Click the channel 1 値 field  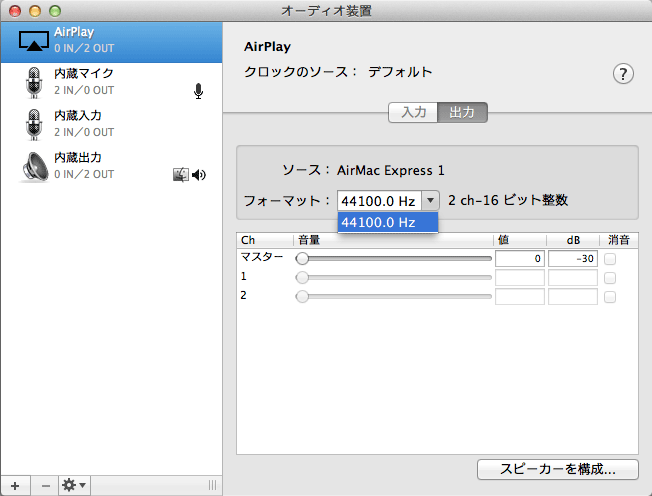520,278
